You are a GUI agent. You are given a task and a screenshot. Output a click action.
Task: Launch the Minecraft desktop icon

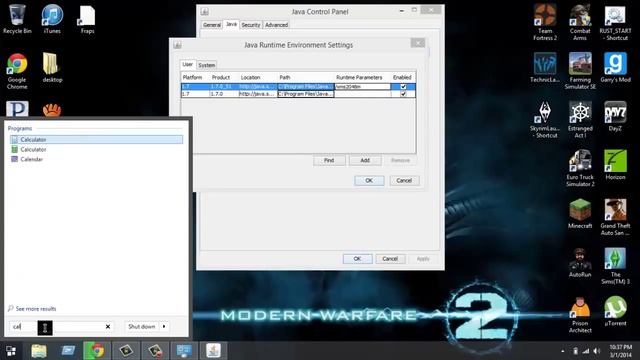click(x=580, y=213)
